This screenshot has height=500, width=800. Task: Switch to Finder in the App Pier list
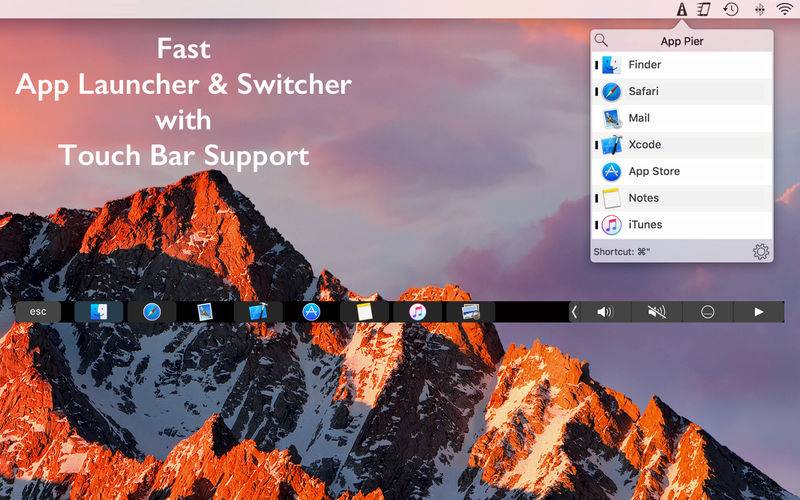pos(682,65)
